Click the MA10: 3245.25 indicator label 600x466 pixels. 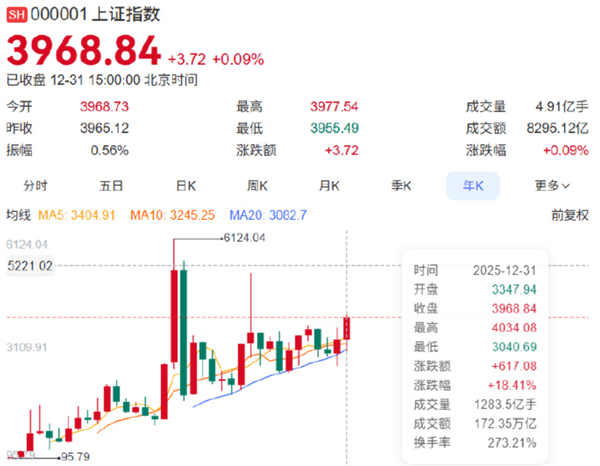pyautogui.click(x=172, y=215)
